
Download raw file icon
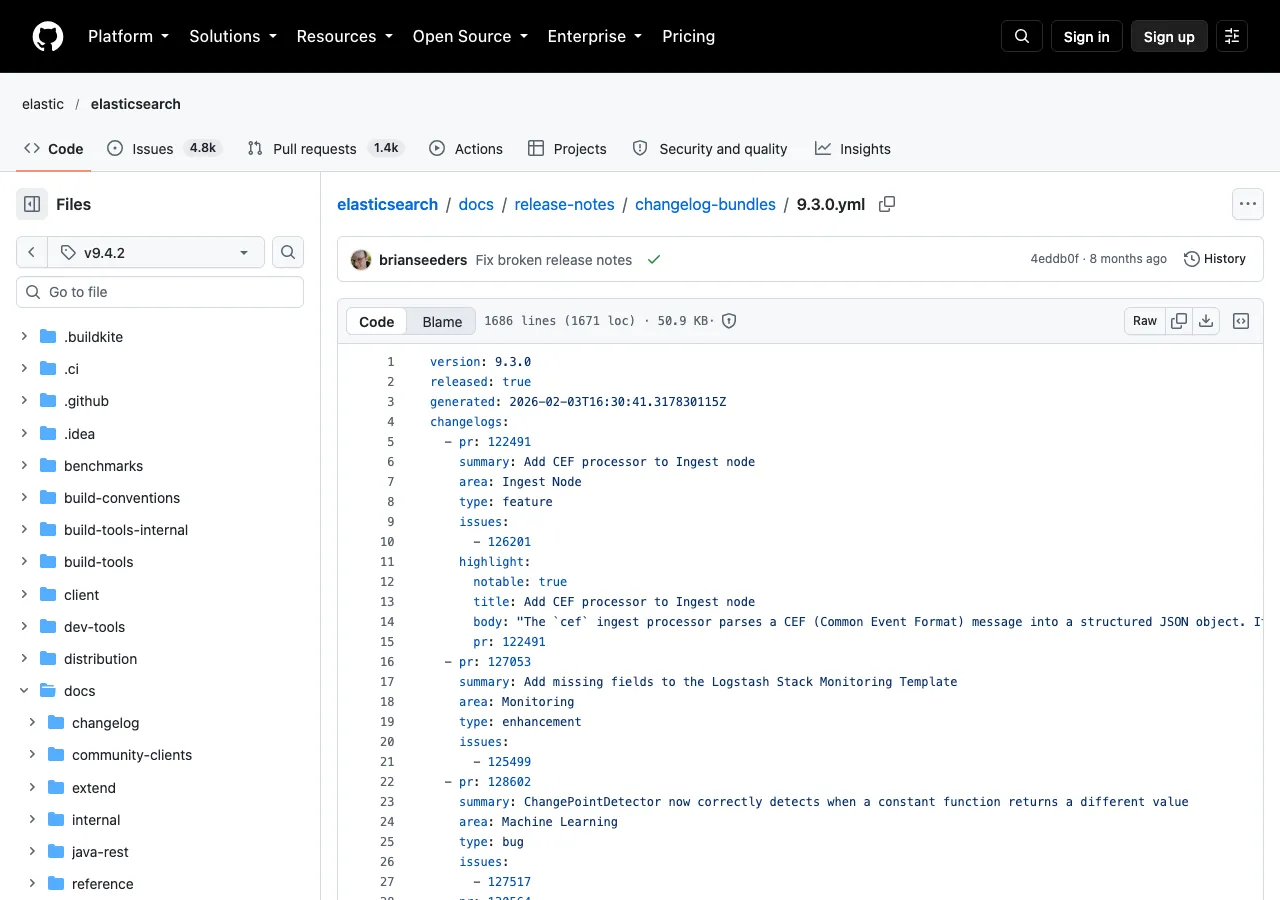[x=1206, y=321]
